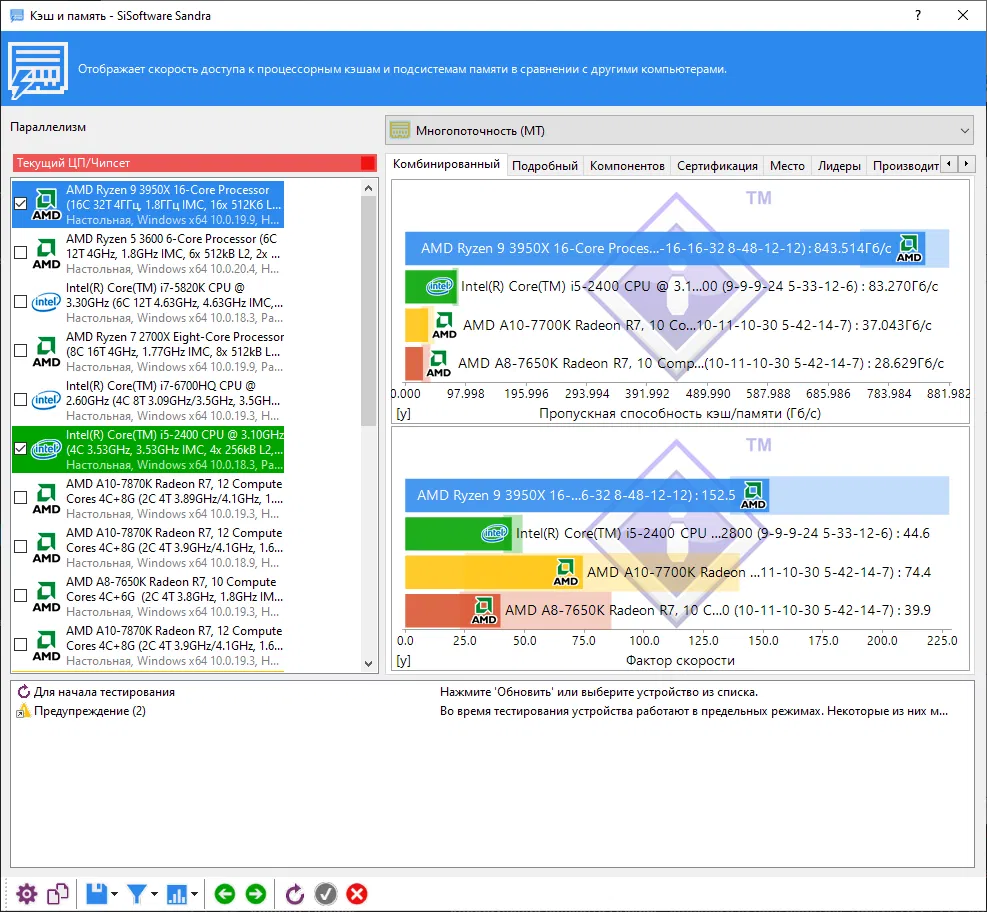This screenshot has height=912, width=987.
Task: Close the SiSoftware Sandra window
Action: click(x=963, y=15)
